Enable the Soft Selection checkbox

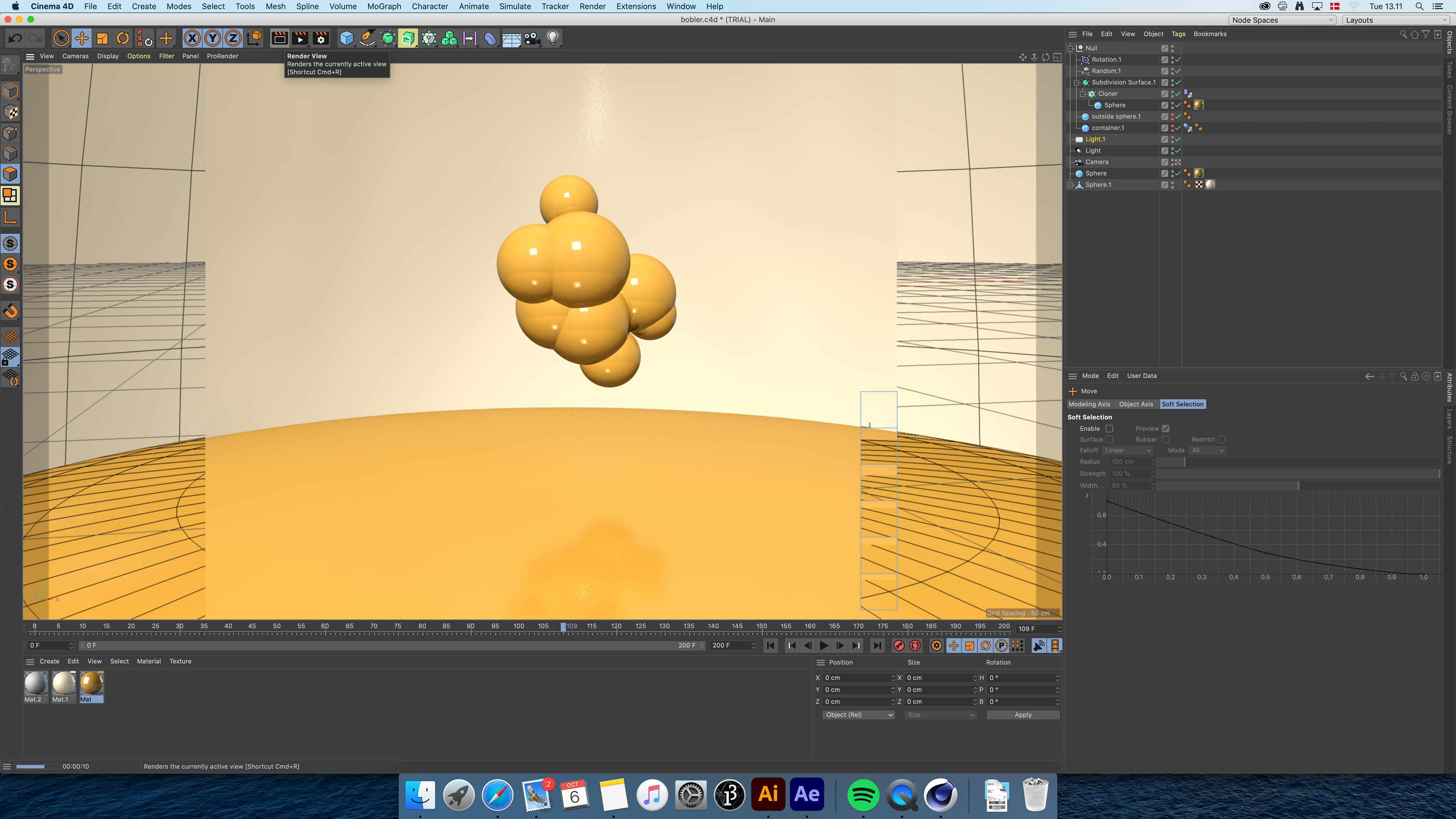click(x=1109, y=428)
